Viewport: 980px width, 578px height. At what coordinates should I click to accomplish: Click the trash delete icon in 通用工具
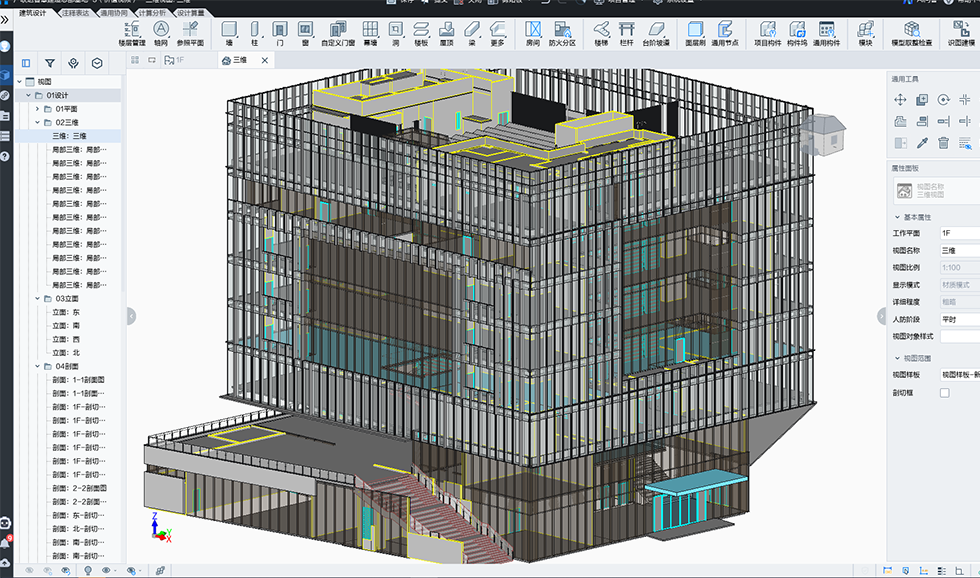[x=943, y=143]
